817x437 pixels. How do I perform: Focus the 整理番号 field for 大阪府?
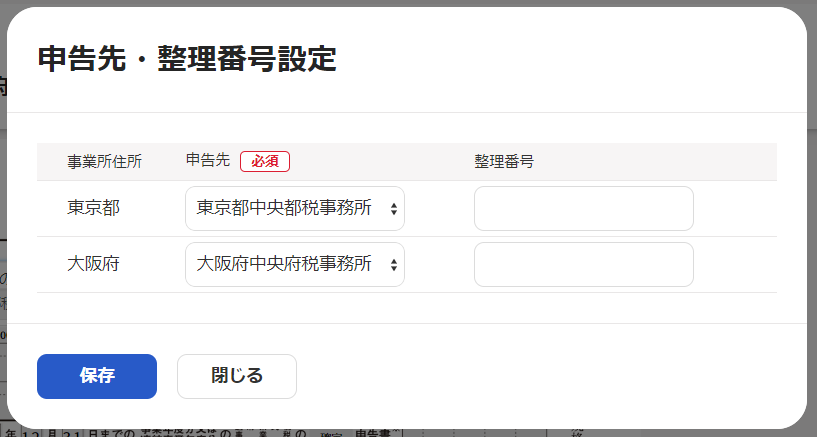[x=584, y=264]
